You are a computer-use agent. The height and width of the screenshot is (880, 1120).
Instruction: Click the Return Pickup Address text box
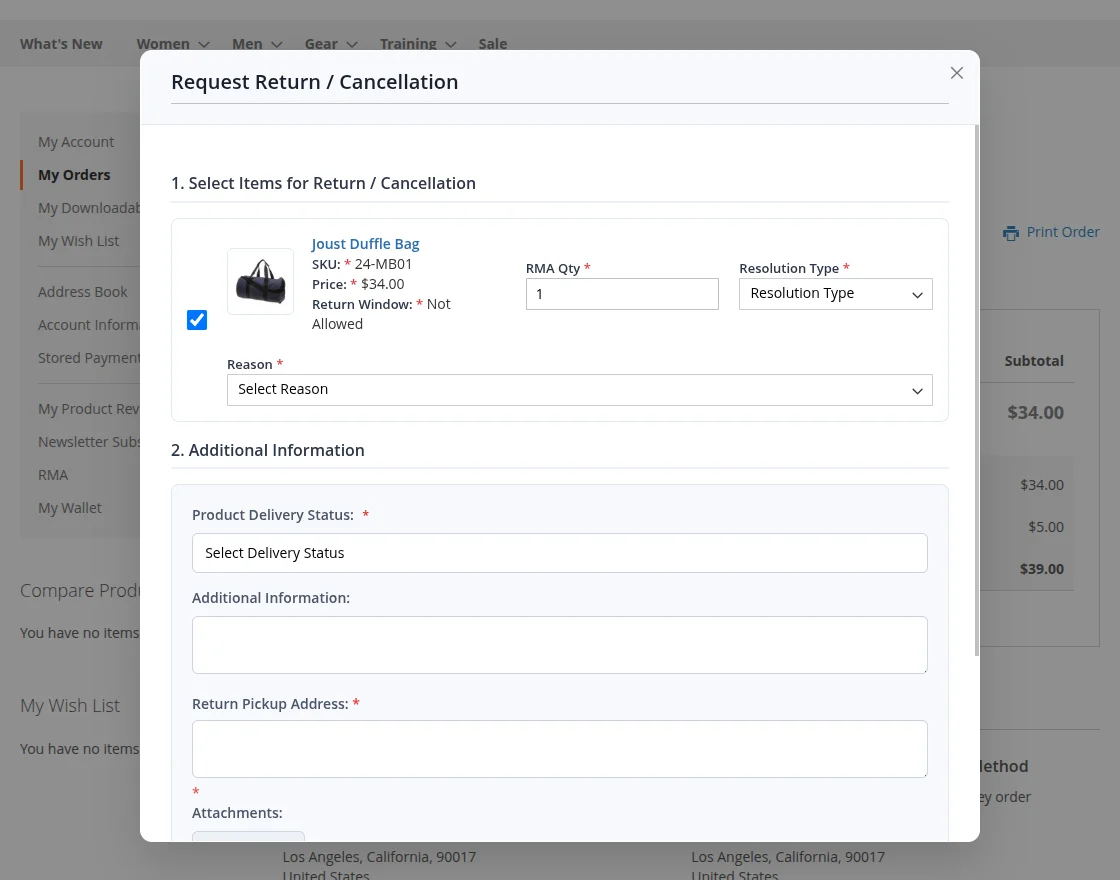559,749
